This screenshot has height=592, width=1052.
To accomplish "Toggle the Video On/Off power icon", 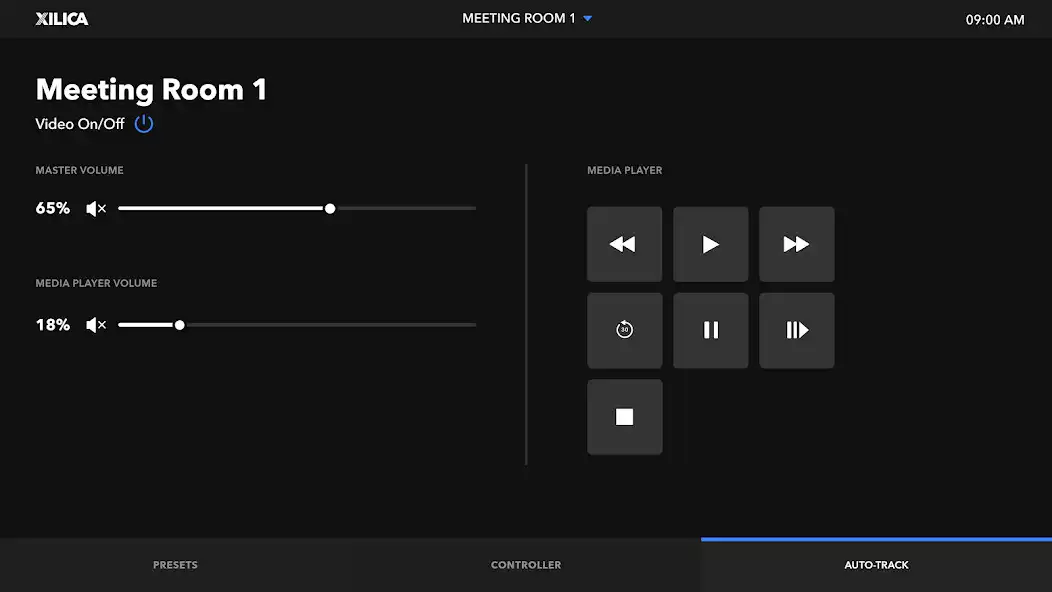I will [144, 124].
